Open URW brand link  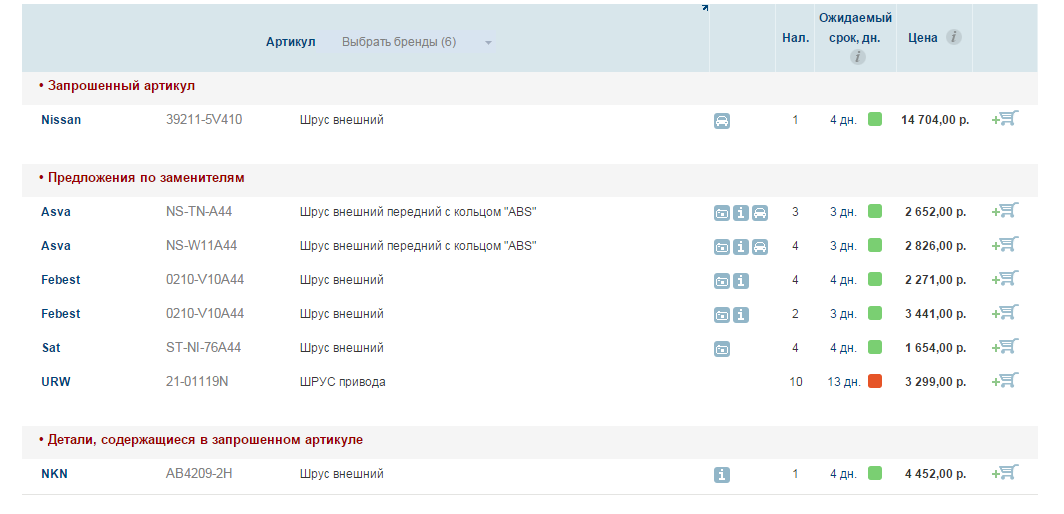tap(56, 382)
